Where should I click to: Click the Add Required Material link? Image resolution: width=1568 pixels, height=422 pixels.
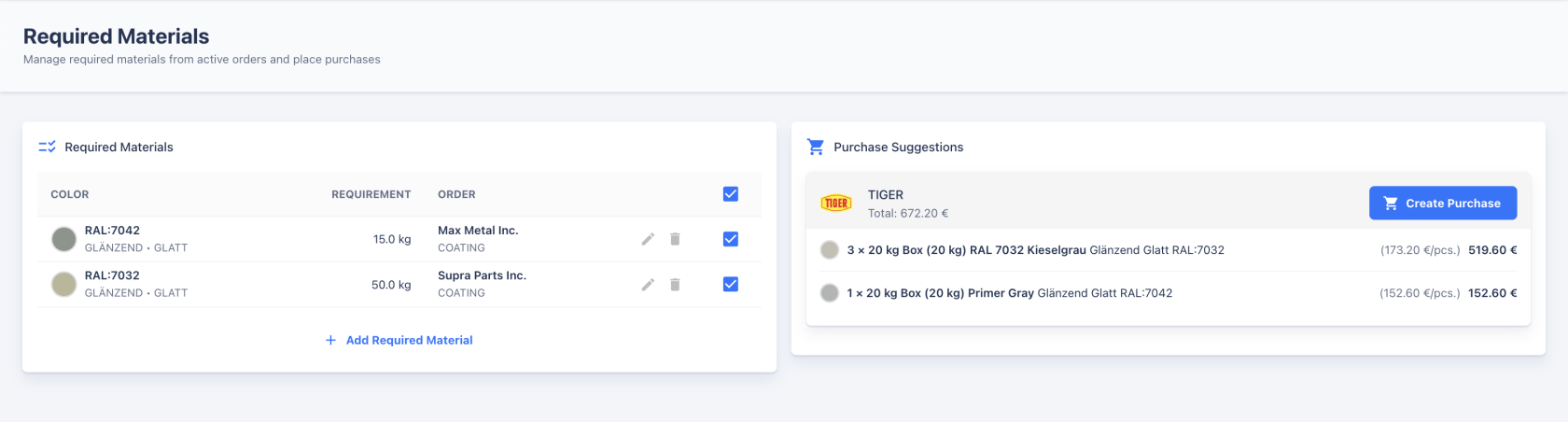click(409, 341)
